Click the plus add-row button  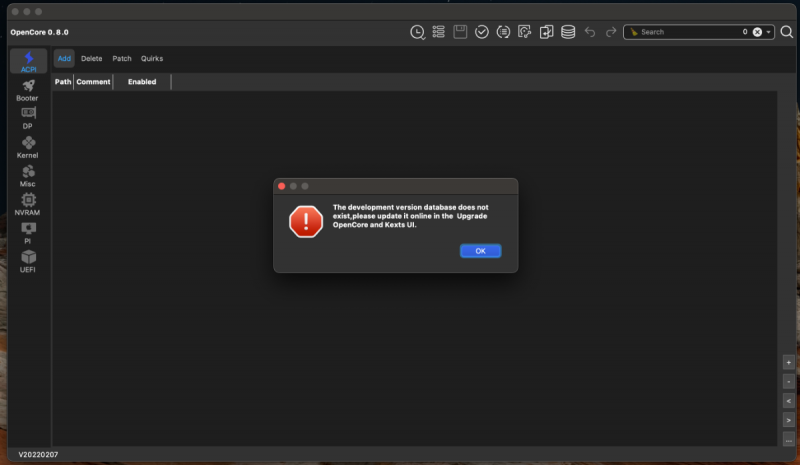point(789,362)
